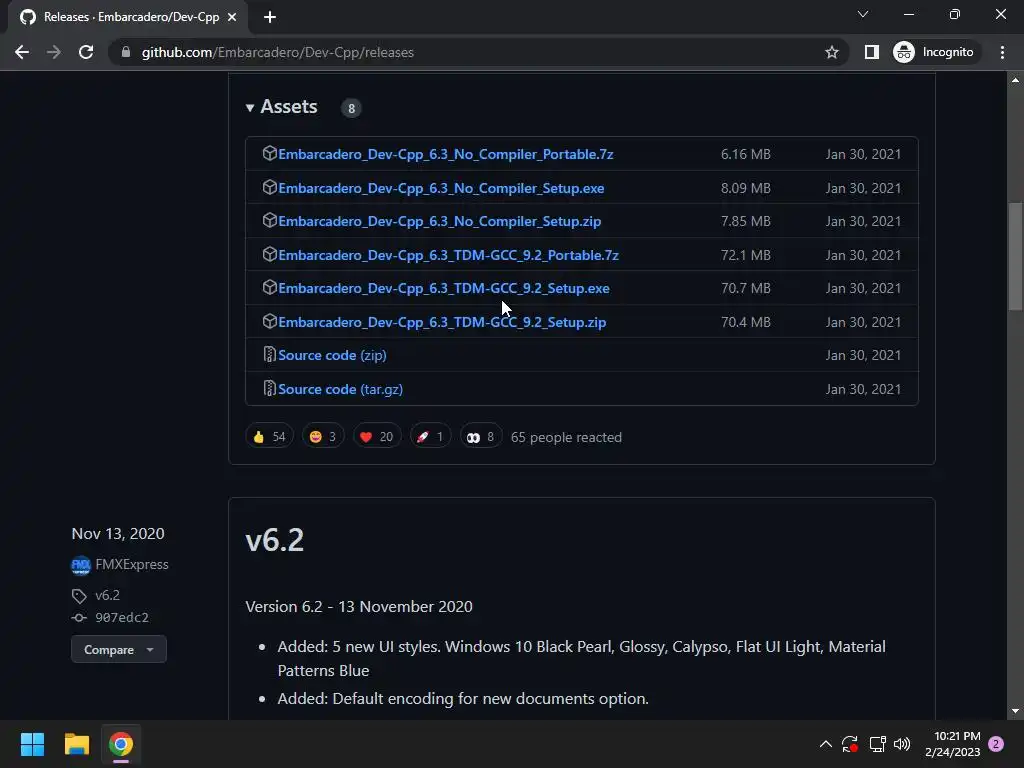The height and width of the screenshot is (768, 1024).
Task: Click scrollbar down arrow
Action: [x=1015, y=711]
